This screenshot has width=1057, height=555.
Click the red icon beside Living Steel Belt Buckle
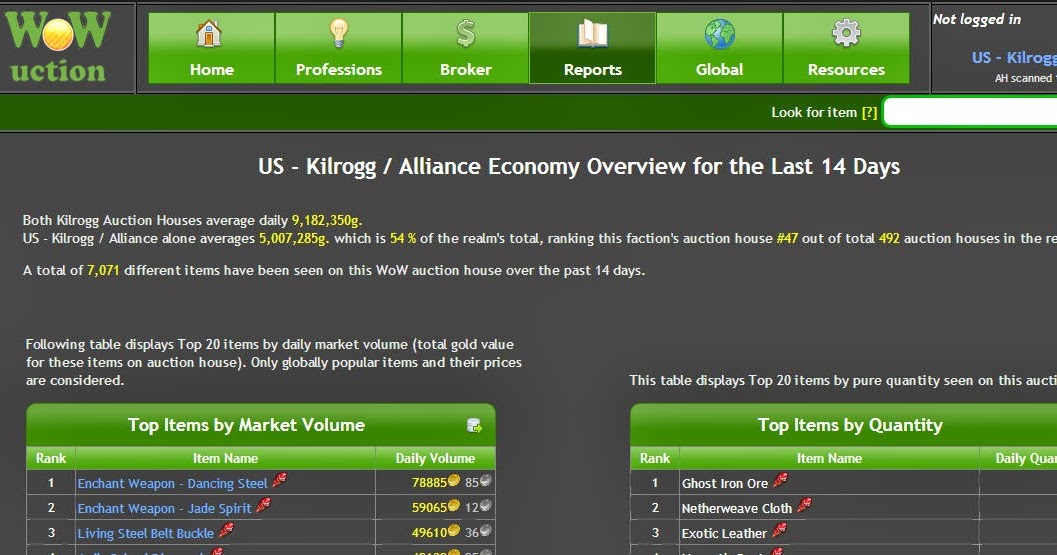226,530
